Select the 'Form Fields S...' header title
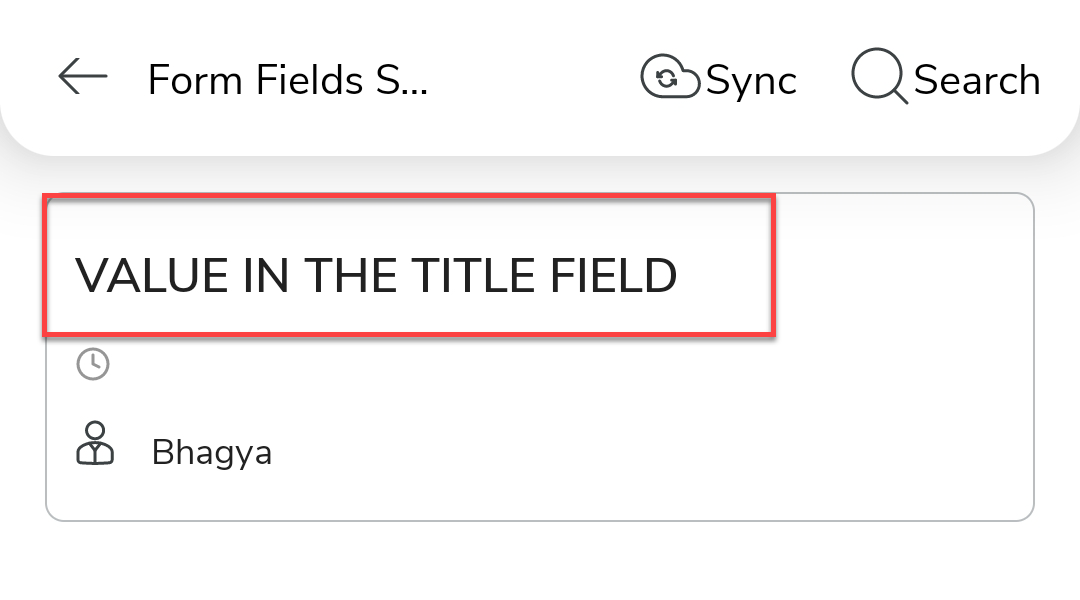1080x600 pixels. 288,80
